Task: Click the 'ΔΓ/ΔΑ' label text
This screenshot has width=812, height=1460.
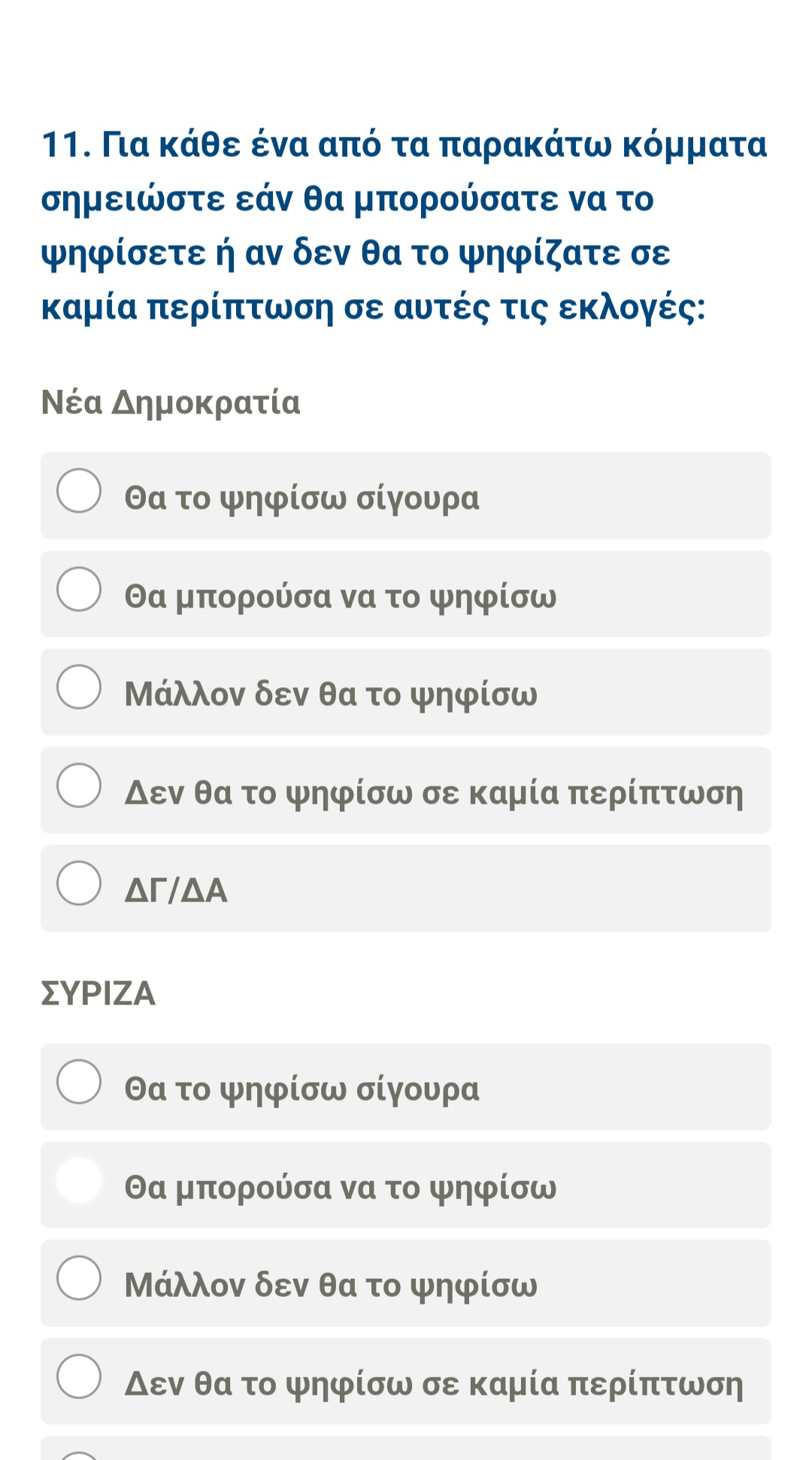Action: click(176, 890)
